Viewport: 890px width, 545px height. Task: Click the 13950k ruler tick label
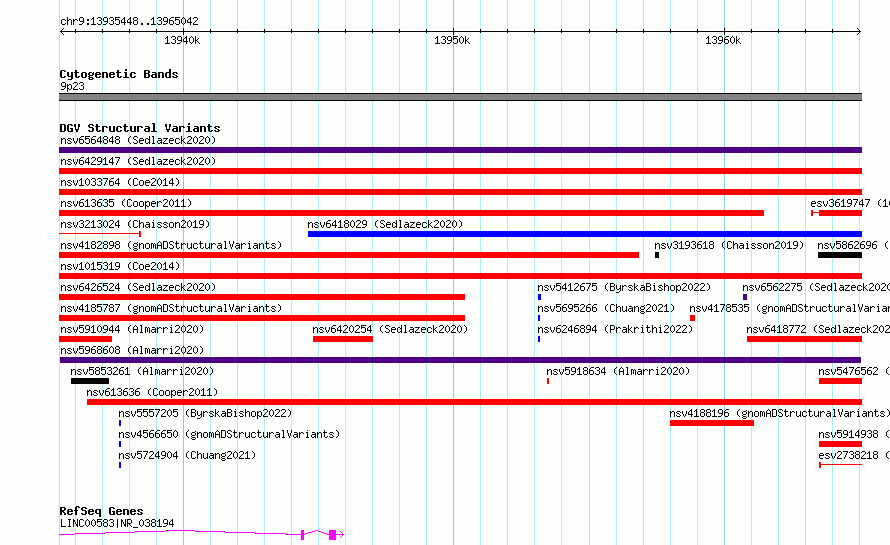click(x=452, y=40)
